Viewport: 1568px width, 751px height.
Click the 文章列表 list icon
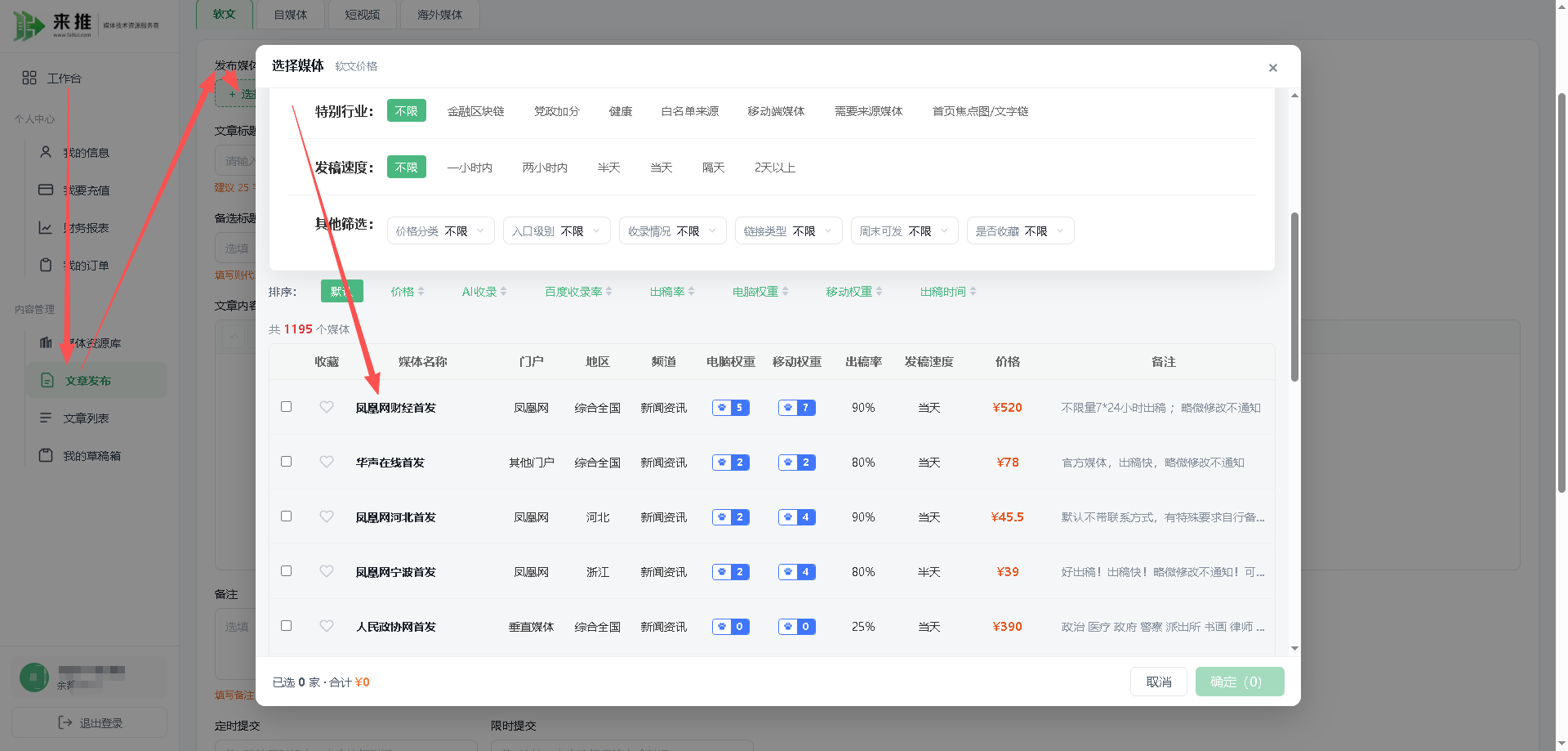[46, 418]
